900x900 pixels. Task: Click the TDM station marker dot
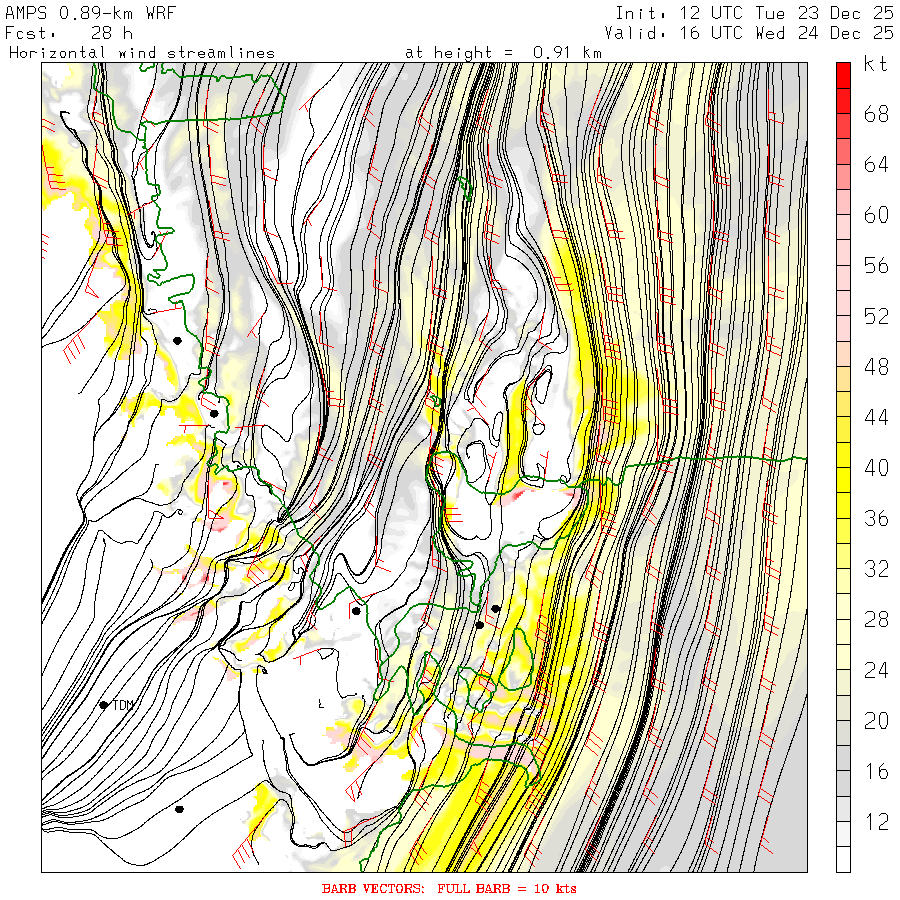point(104,705)
